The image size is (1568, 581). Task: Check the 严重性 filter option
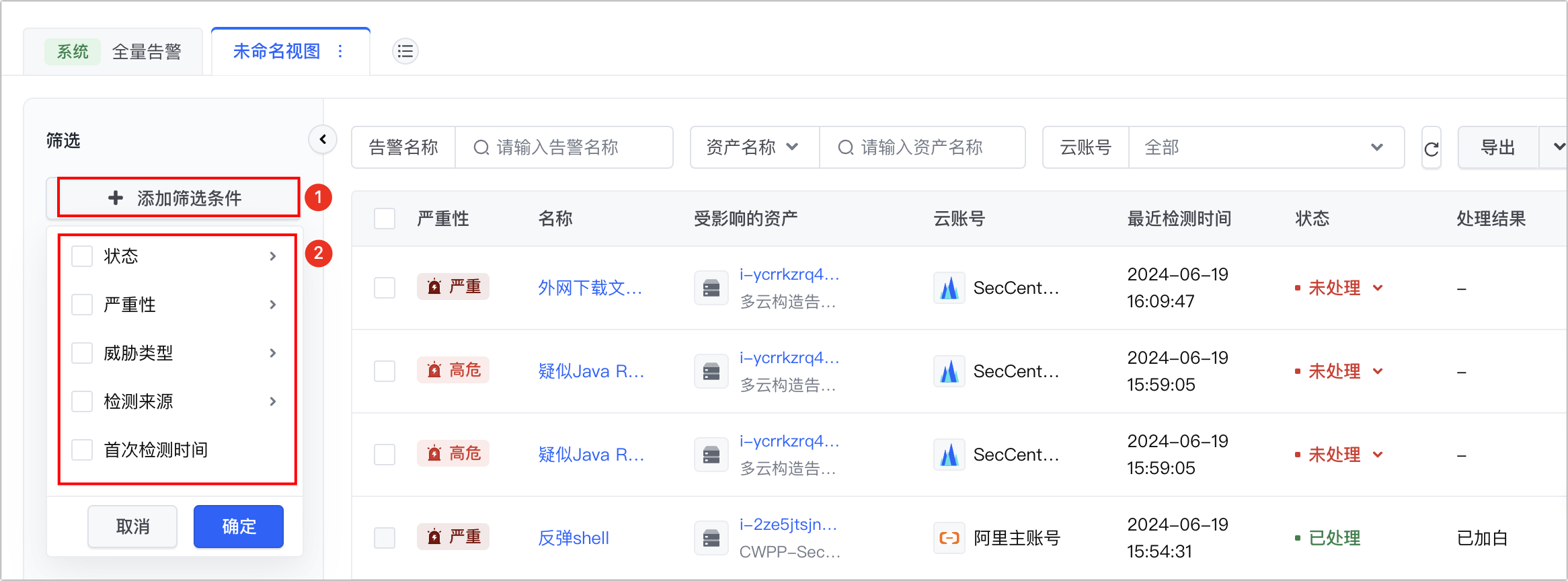(82, 305)
